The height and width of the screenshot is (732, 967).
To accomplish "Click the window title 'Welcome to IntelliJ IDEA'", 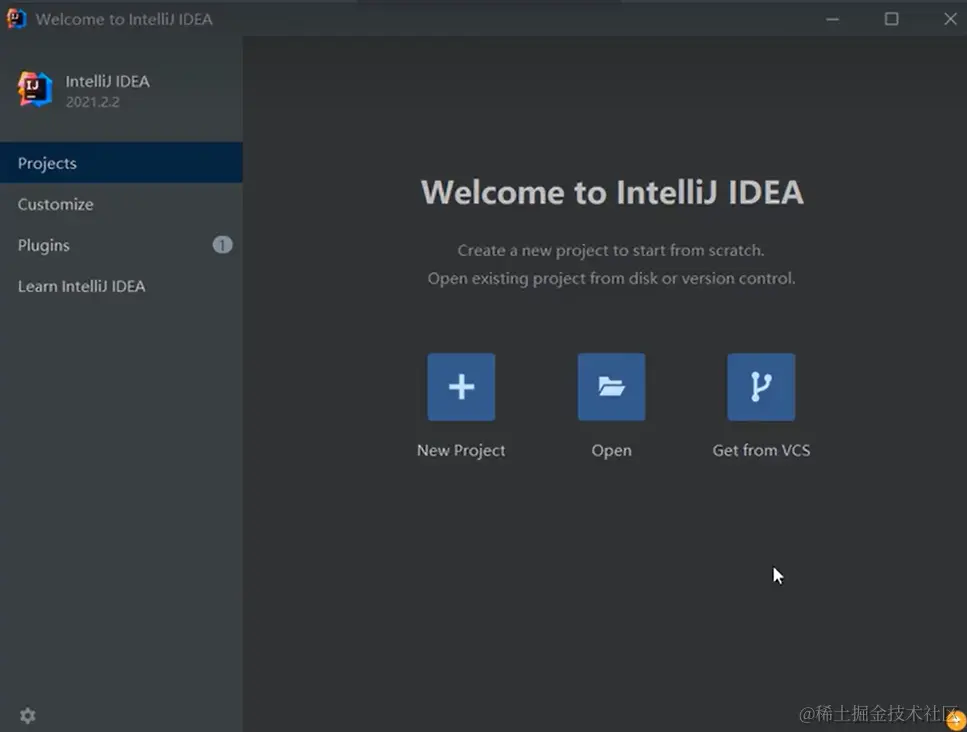I will point(124,19).
